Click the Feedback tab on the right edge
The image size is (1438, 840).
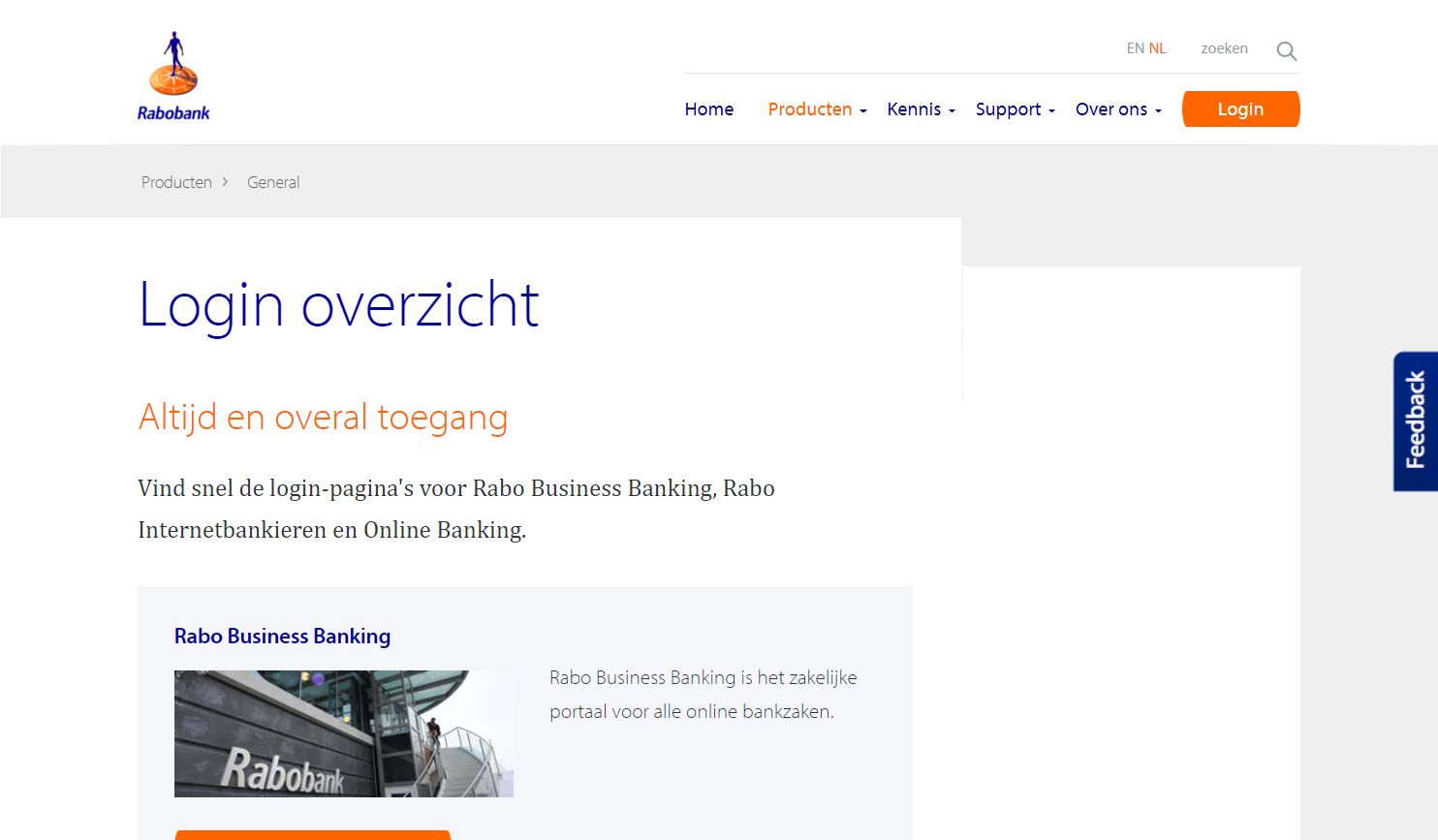point(1416,421)
